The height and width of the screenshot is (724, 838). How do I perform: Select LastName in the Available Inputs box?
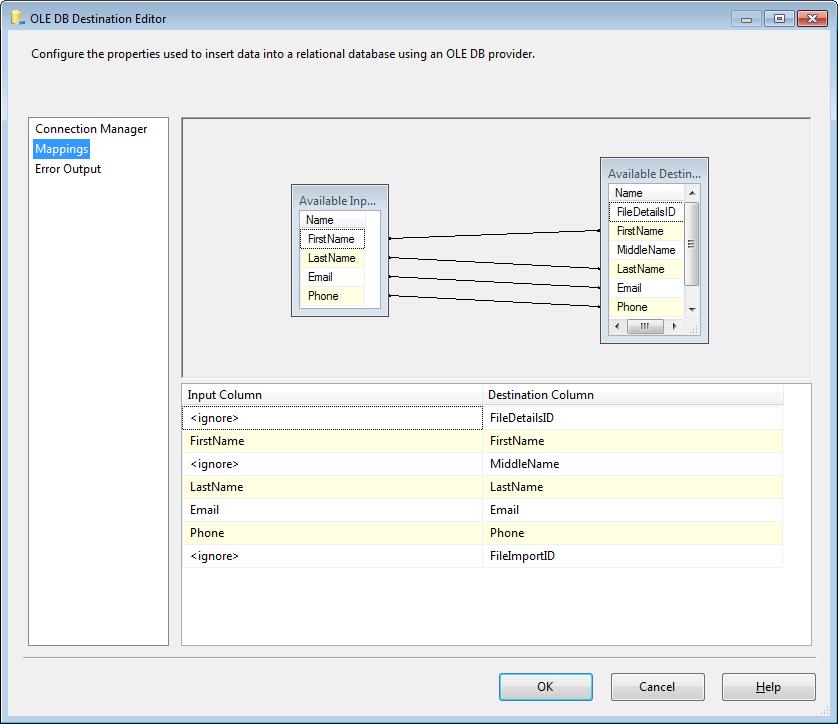[332, 258]
